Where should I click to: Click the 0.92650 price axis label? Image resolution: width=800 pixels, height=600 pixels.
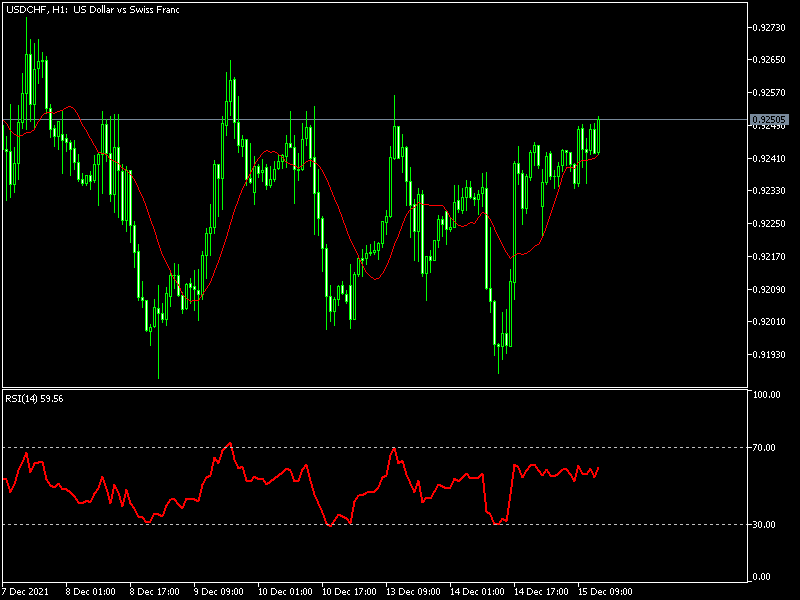pos(769,60)
